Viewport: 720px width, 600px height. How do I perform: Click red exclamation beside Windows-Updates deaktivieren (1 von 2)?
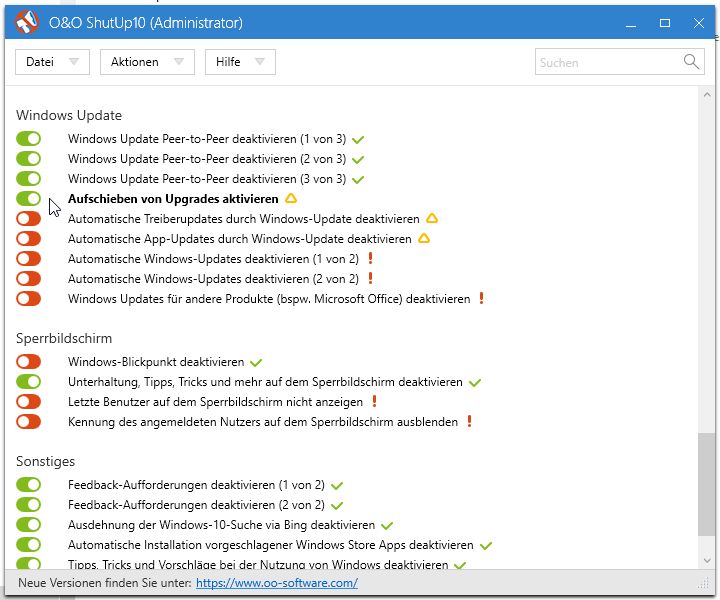pyautogui.click(x=371, y=258)
